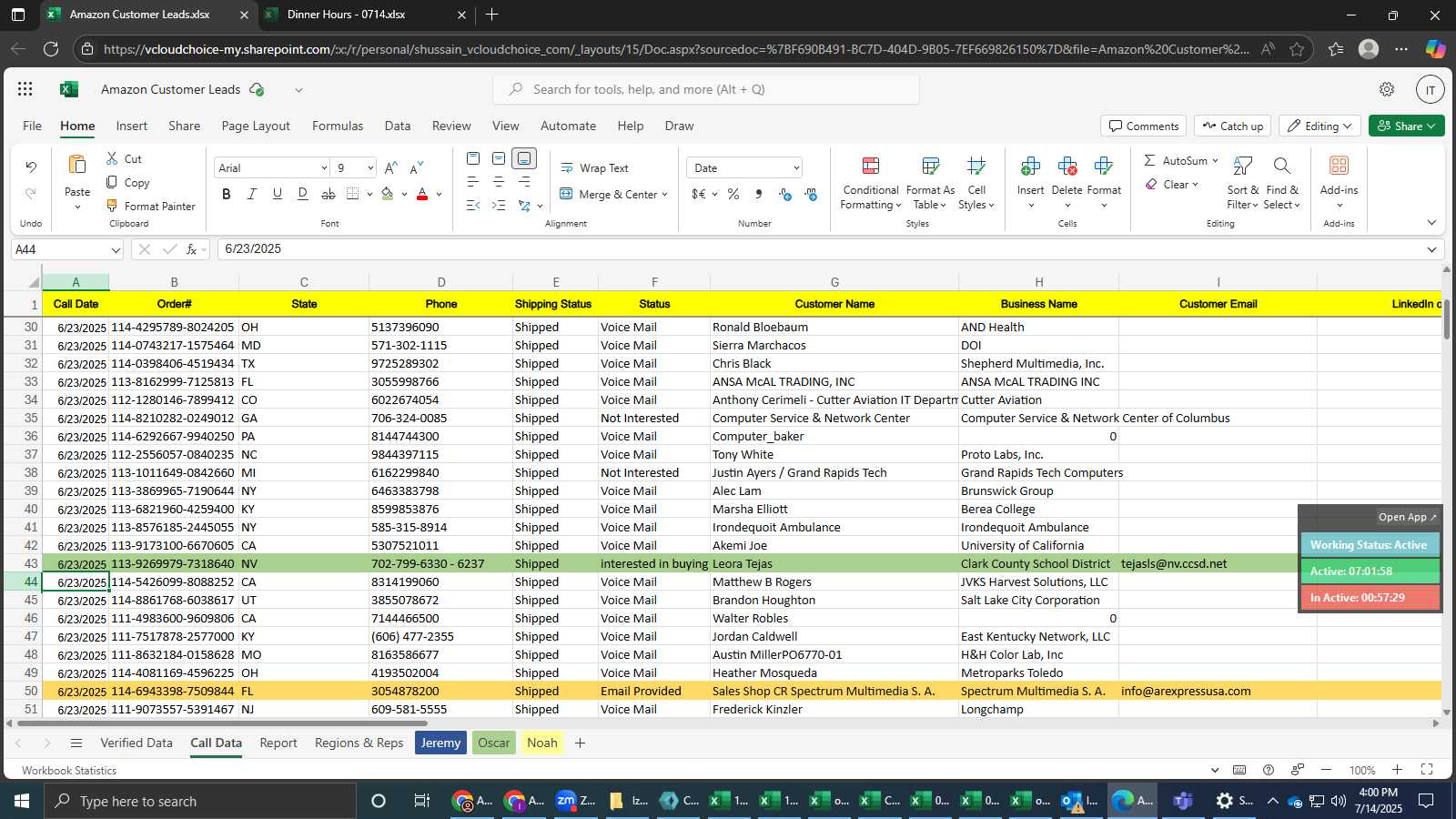Click the Delete cells icon
This screenshot has width=1456, height=819.
pos(1067,166)
